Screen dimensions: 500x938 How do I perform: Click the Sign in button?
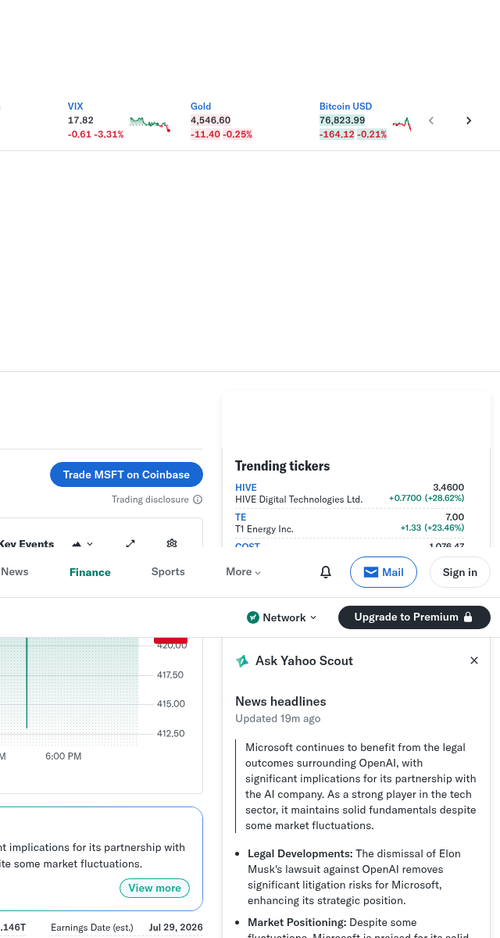point(460,572)
